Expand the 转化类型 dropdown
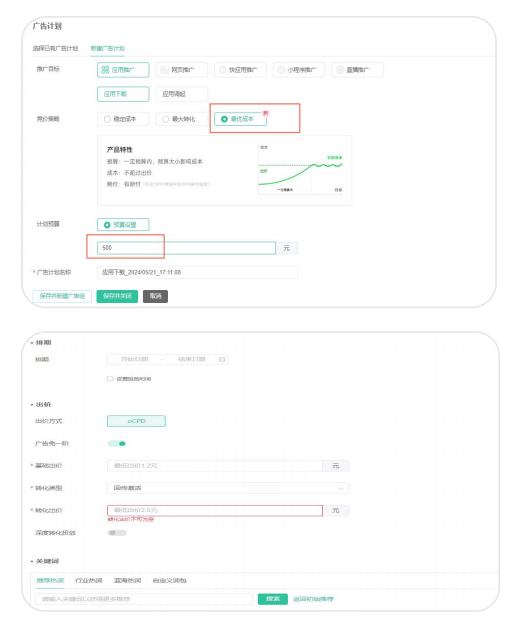Image resolution: width=518 pixels, height=632 pixels. tap(228, 488)
